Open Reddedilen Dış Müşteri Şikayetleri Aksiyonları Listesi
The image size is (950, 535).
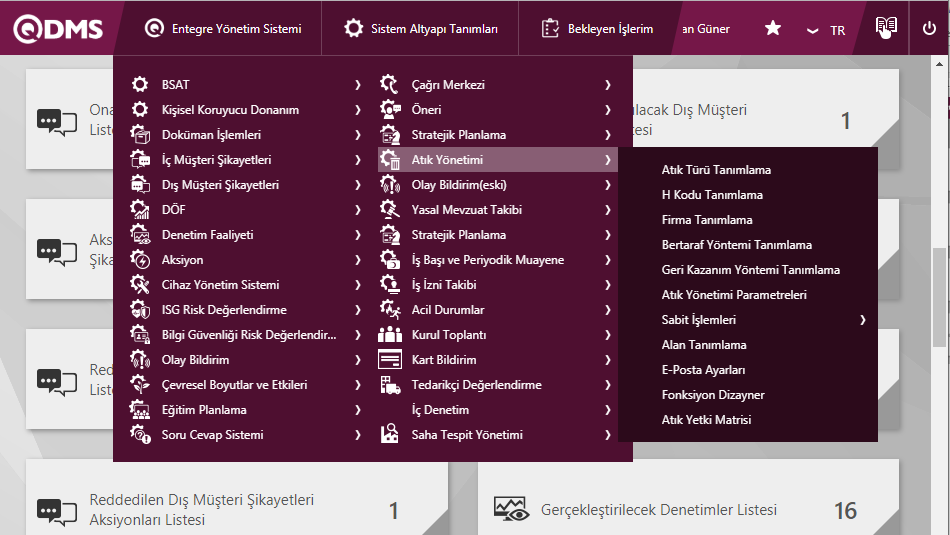point(202,509)
